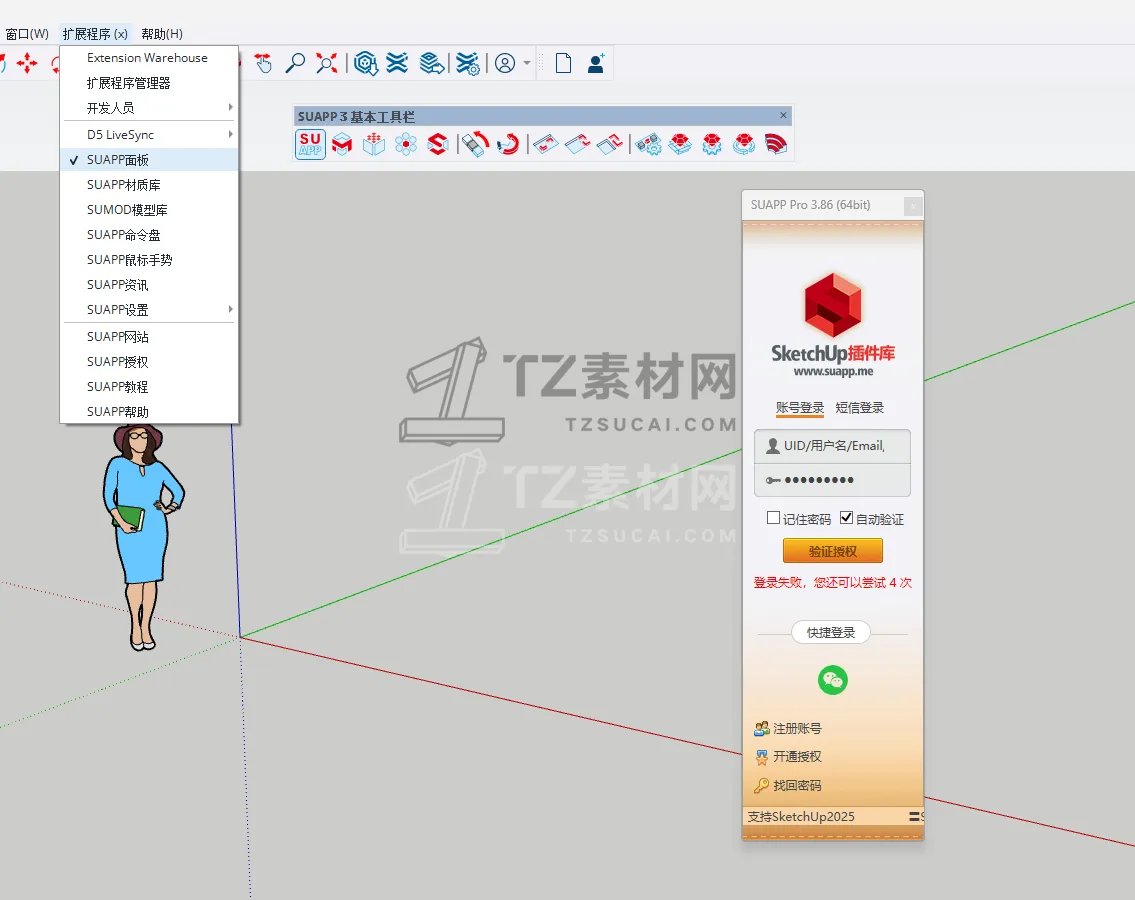
Task: Select the woman figure in blue dress
Action: 142,536
